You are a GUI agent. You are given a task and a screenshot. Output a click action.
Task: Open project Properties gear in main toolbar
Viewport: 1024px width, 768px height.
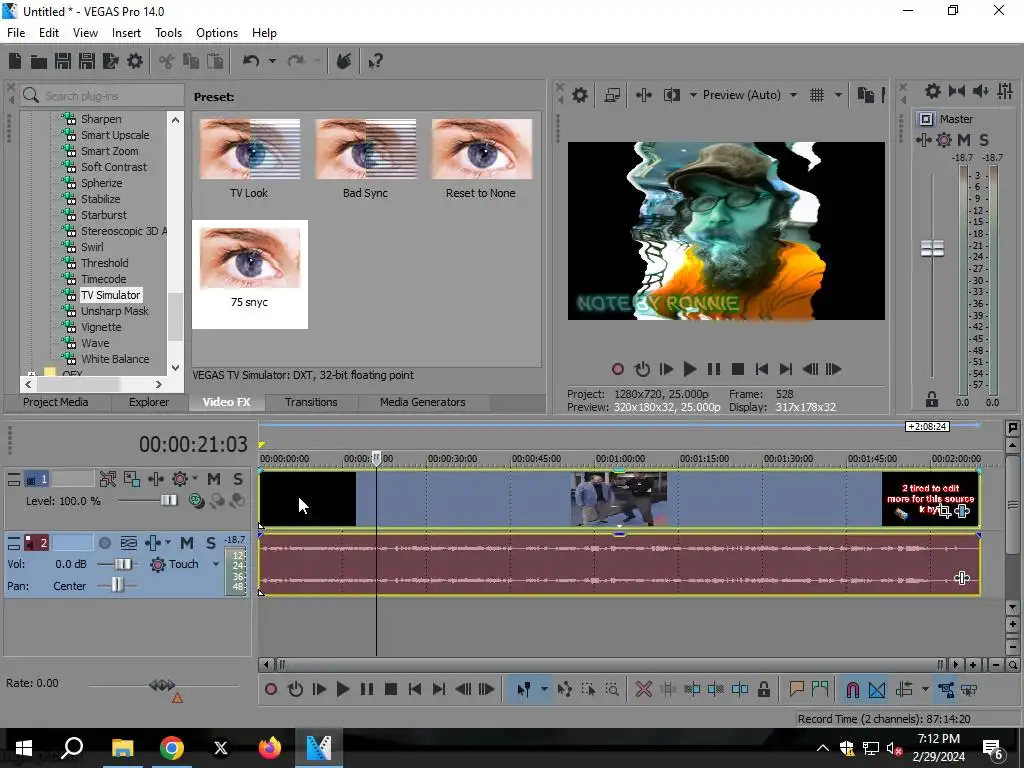click(x=135, y=61)
